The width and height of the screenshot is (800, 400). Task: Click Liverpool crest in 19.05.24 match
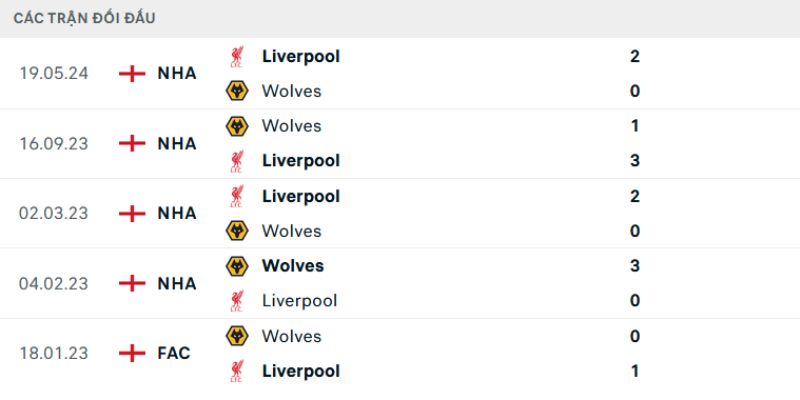coord(237,56)
